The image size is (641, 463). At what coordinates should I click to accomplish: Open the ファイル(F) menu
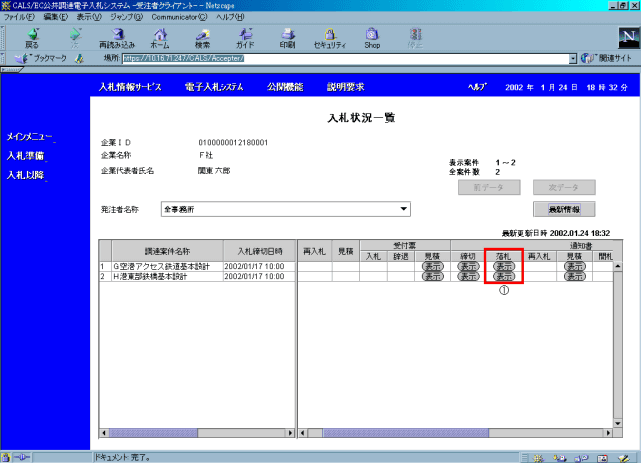point(19,17)
